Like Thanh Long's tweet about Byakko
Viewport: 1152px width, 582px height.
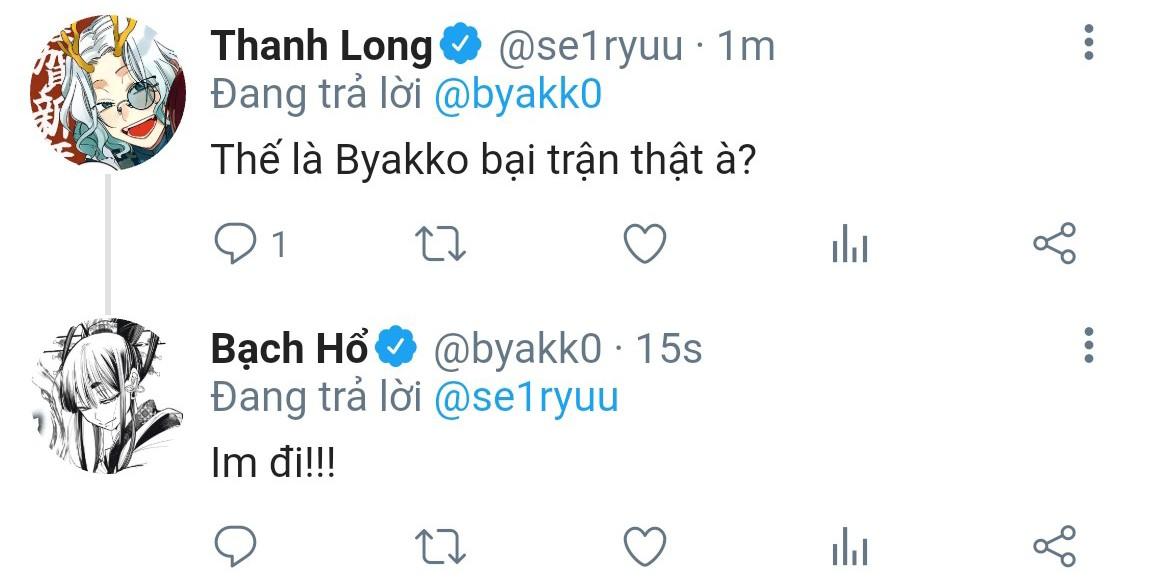(x=644, y=244)
